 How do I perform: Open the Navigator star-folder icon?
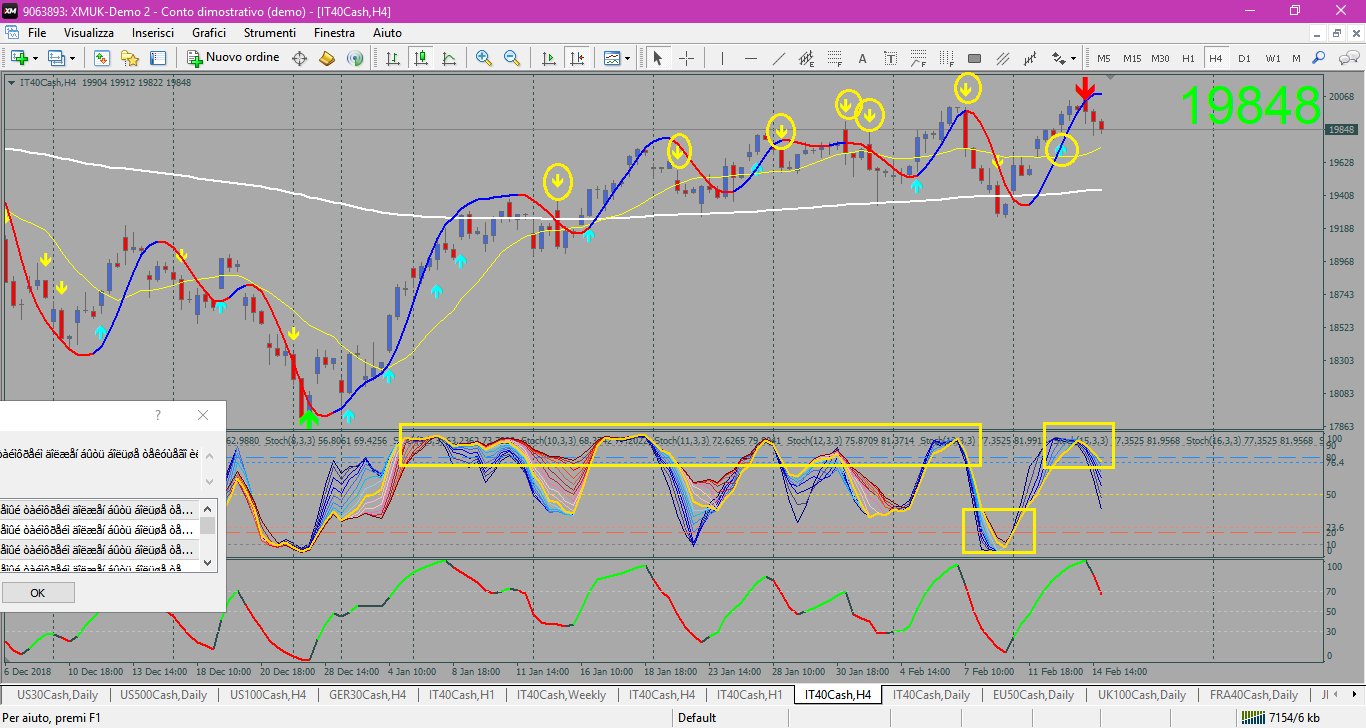129,58
